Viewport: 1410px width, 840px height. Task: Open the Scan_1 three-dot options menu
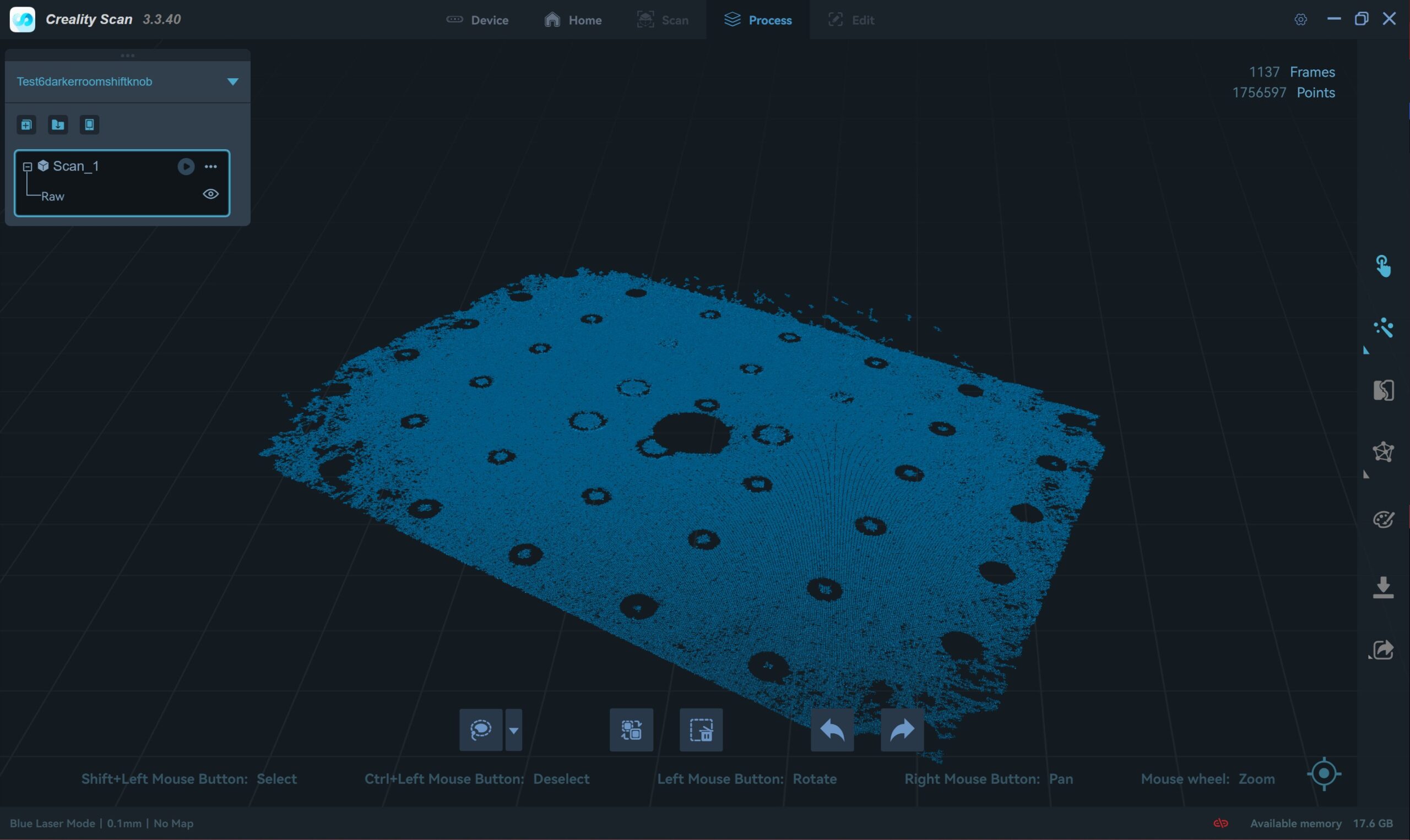click(210, 166)
